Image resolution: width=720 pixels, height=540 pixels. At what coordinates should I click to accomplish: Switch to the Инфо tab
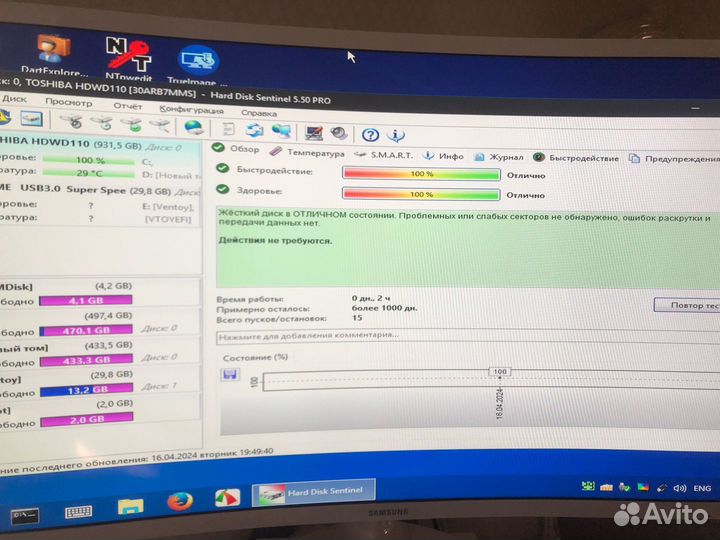pos(443,156)
